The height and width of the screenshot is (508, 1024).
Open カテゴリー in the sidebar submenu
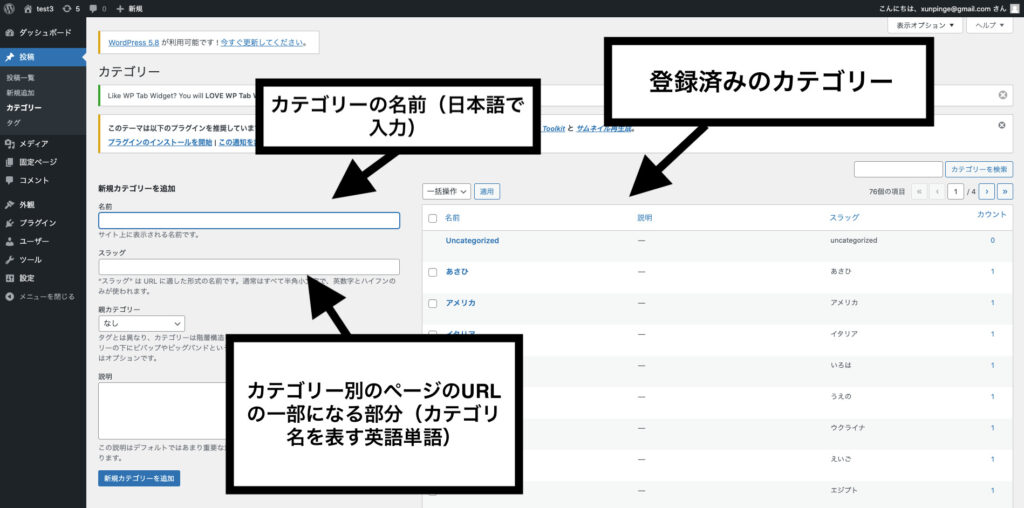tap(24, 108)
